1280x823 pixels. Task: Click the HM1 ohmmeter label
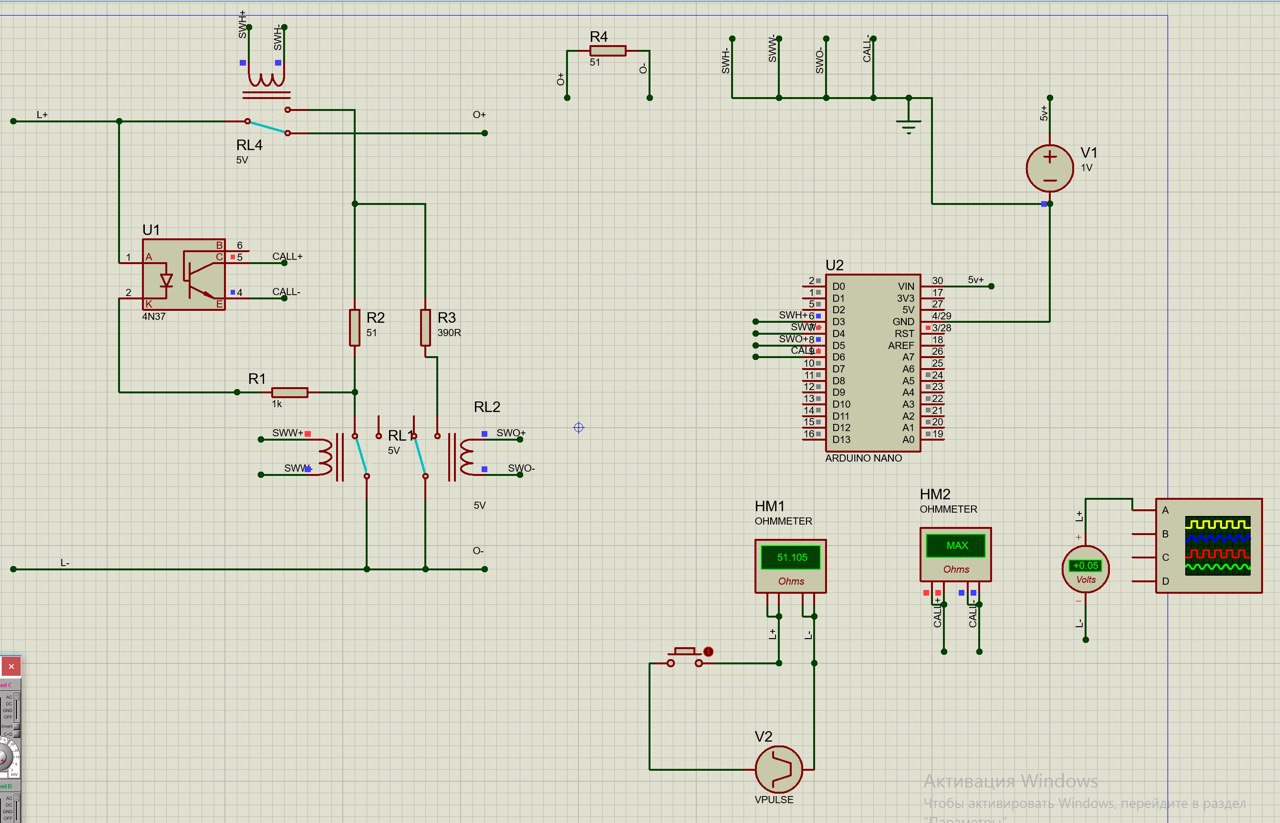pyautogui.click(x=770, y=507)
